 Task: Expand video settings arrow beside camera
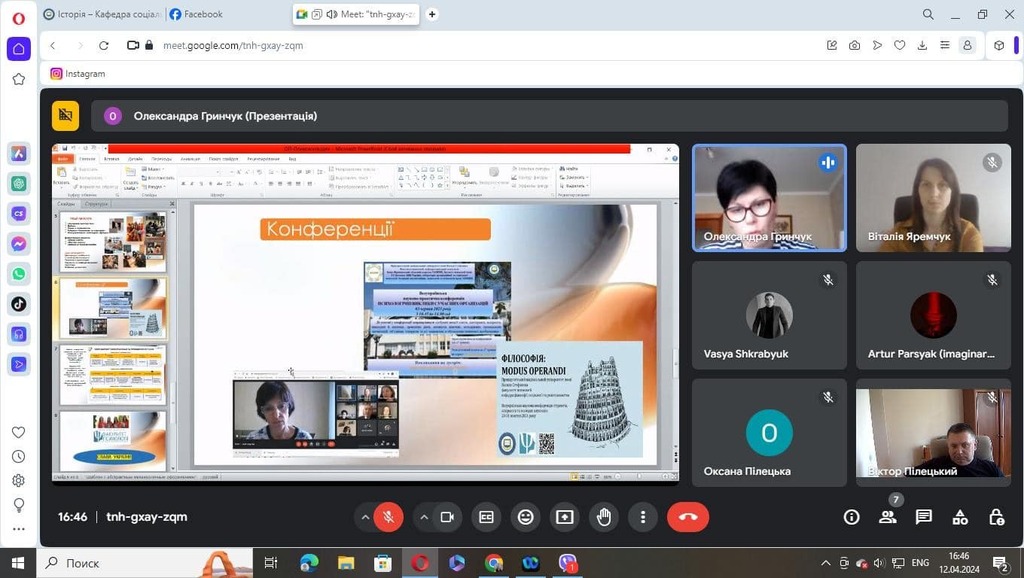[423, 517]
